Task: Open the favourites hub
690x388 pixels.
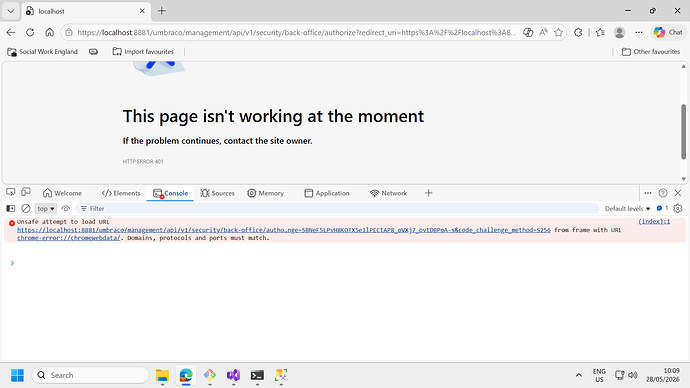Action: point(600,32)
